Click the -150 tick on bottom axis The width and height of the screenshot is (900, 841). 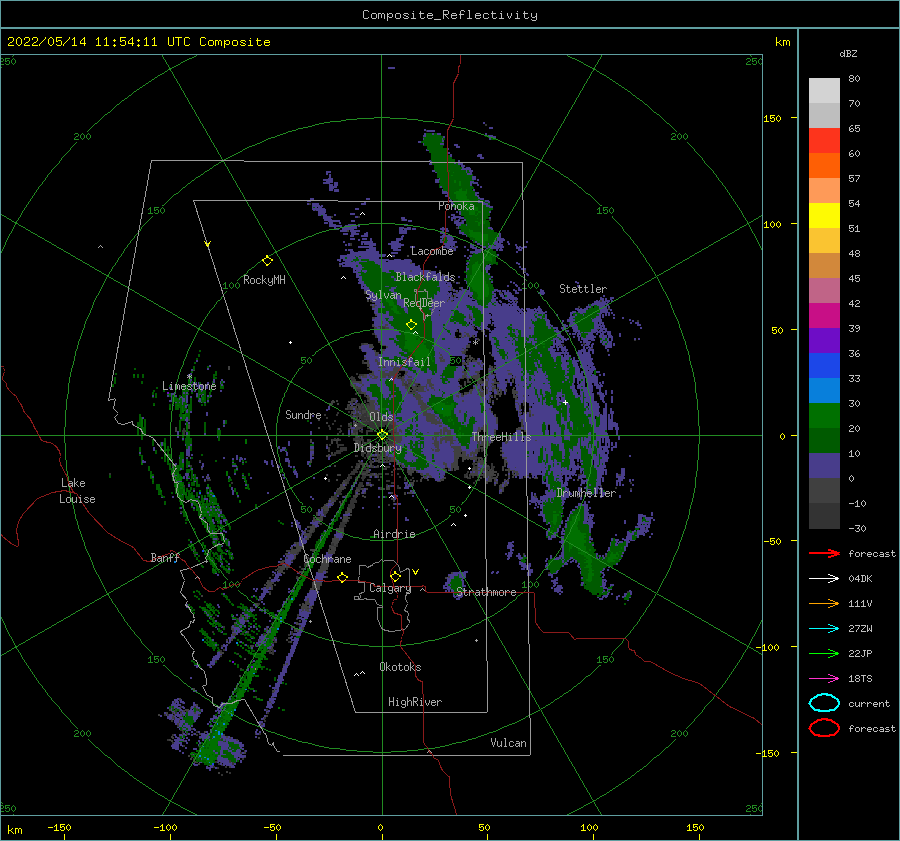(59, 827)
